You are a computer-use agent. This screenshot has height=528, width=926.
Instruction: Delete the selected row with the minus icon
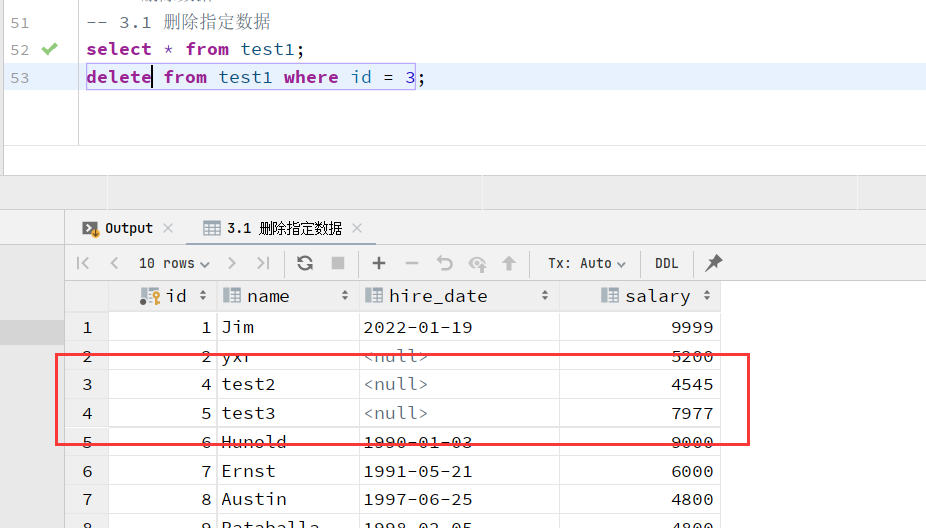[412, 263]
